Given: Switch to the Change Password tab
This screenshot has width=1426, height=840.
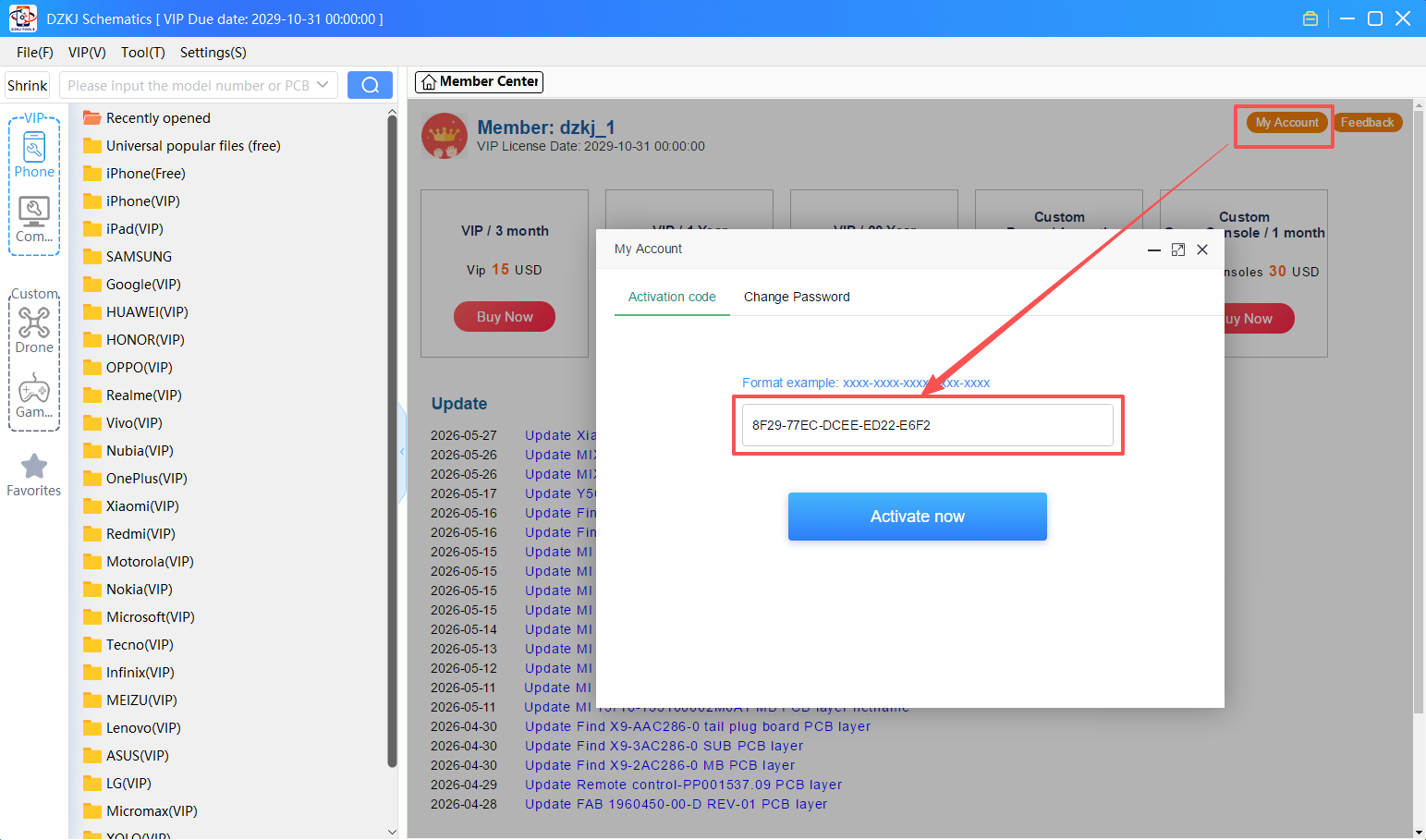Looking at the screenshot, I should coord(797,297).
